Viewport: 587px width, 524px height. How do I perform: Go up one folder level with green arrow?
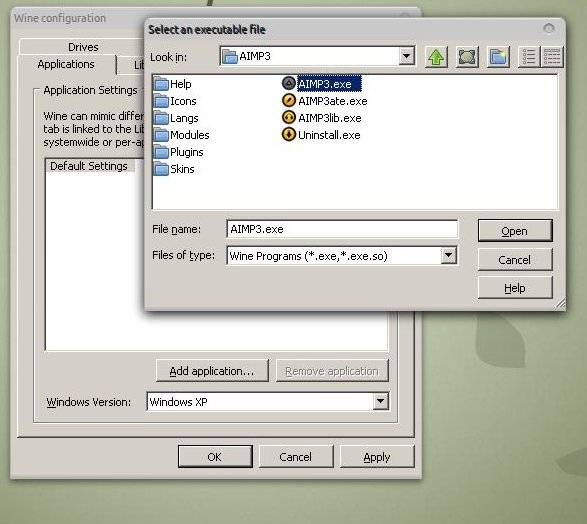tap(436, 57)
